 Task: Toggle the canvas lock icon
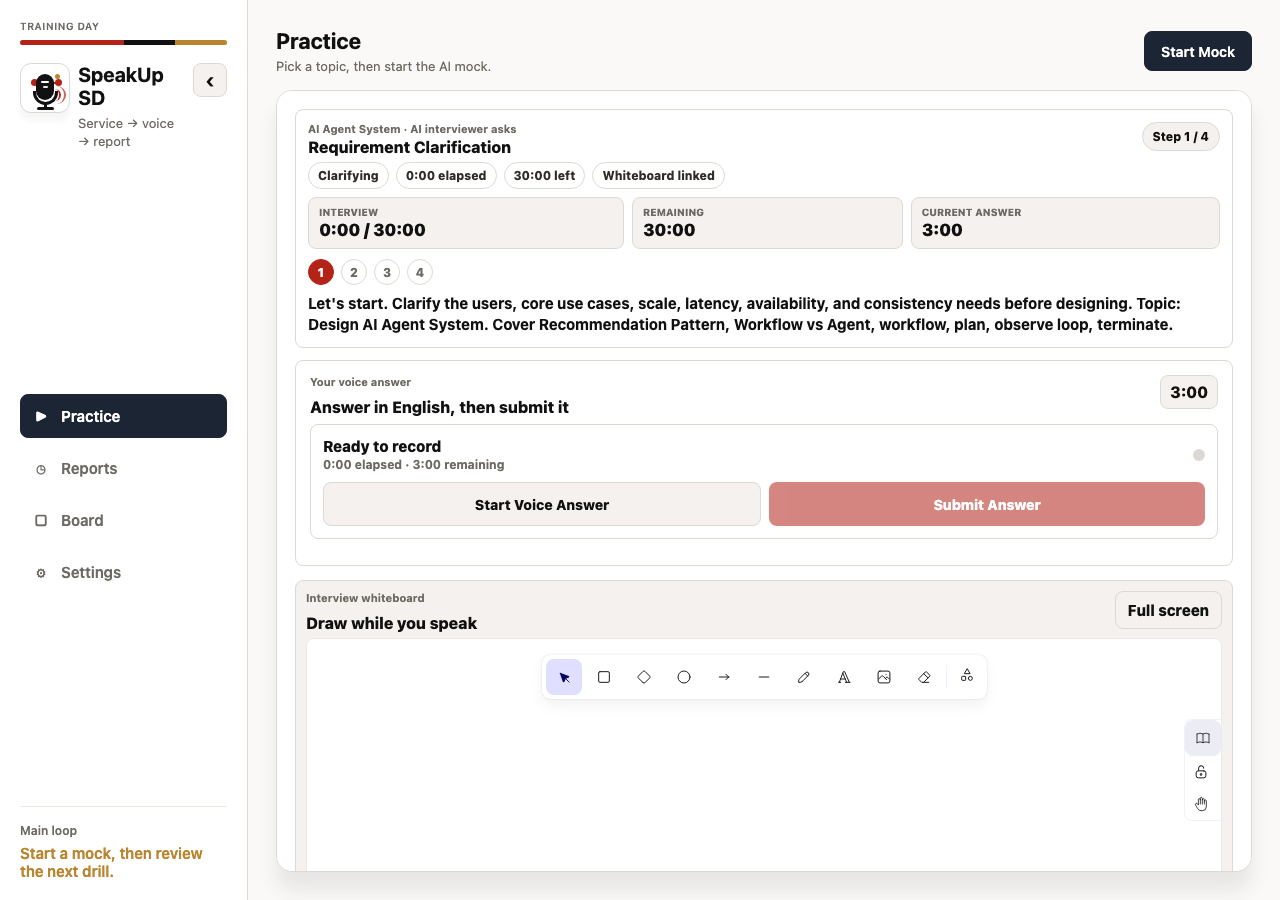click(x=1202, y=772)
